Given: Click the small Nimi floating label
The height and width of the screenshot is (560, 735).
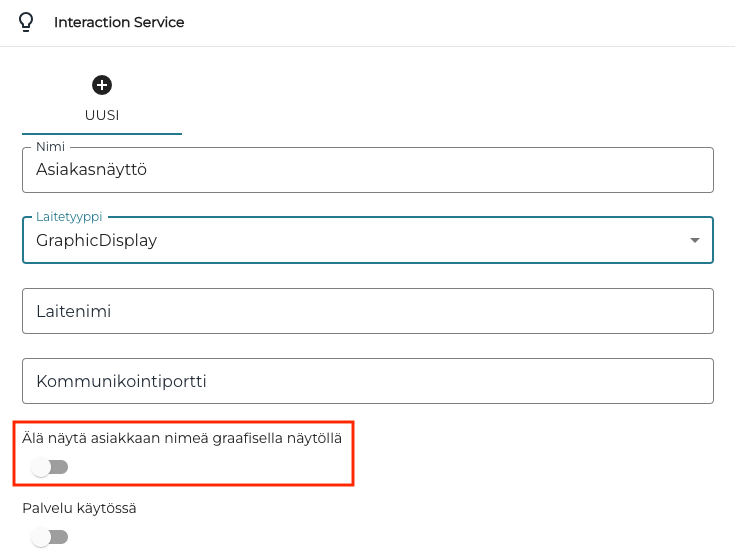Looking at the screenshot, I should coord(50,147).
